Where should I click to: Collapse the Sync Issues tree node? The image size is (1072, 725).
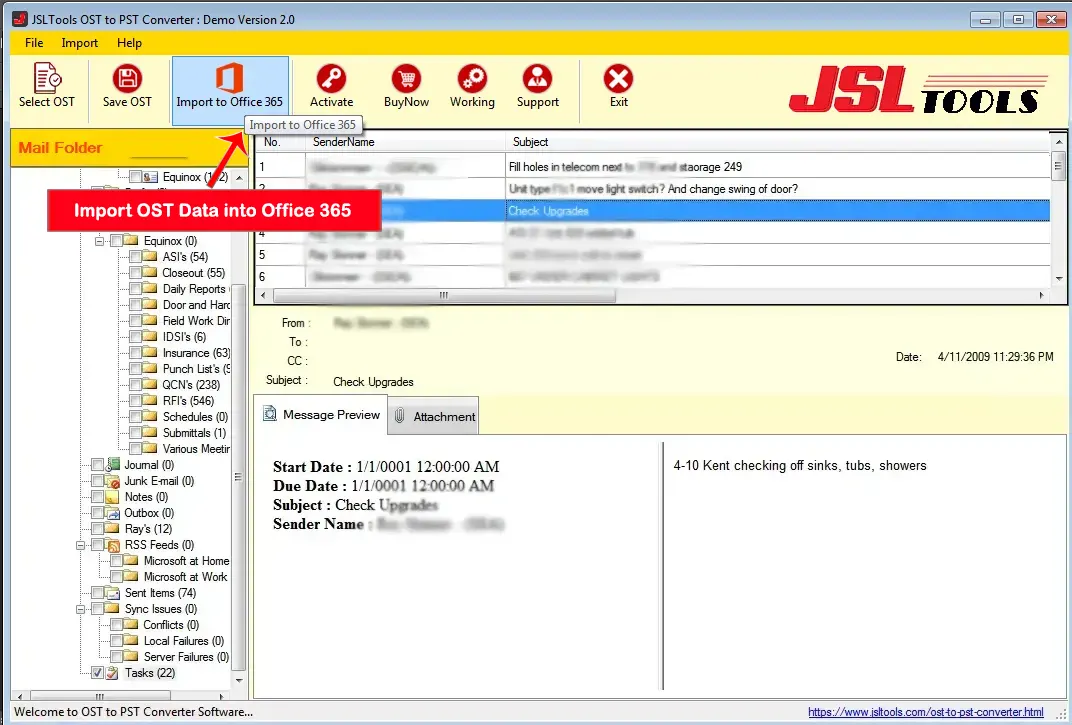[81, 609]
